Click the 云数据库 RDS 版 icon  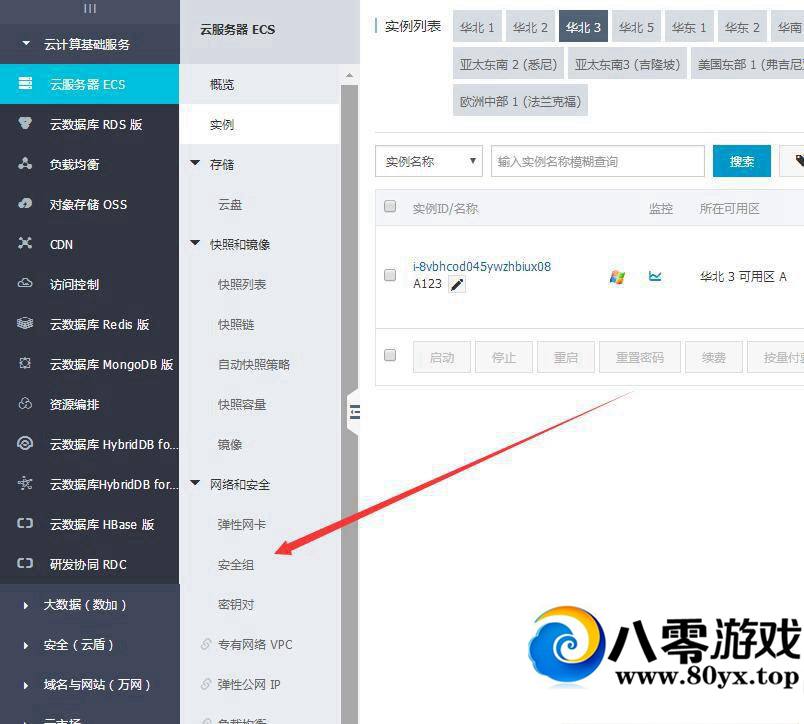pyautogui.click(x=25, y=123)
